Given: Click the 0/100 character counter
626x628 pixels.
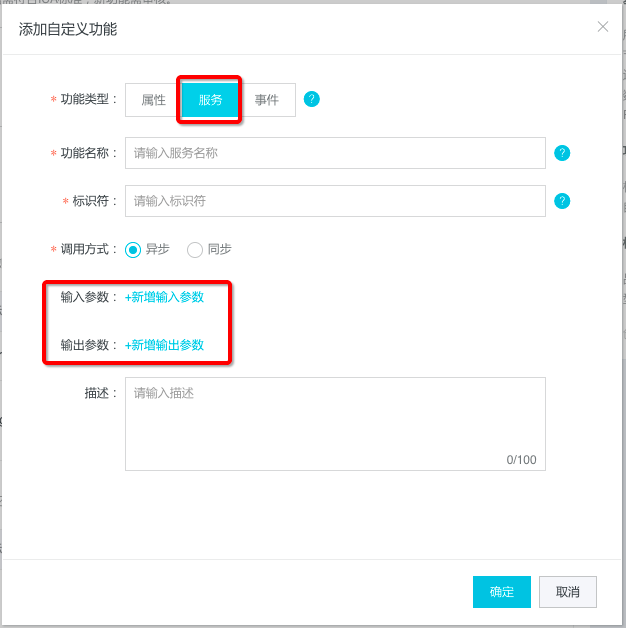Looking at the screenshot, I should [x=521, y=460].
